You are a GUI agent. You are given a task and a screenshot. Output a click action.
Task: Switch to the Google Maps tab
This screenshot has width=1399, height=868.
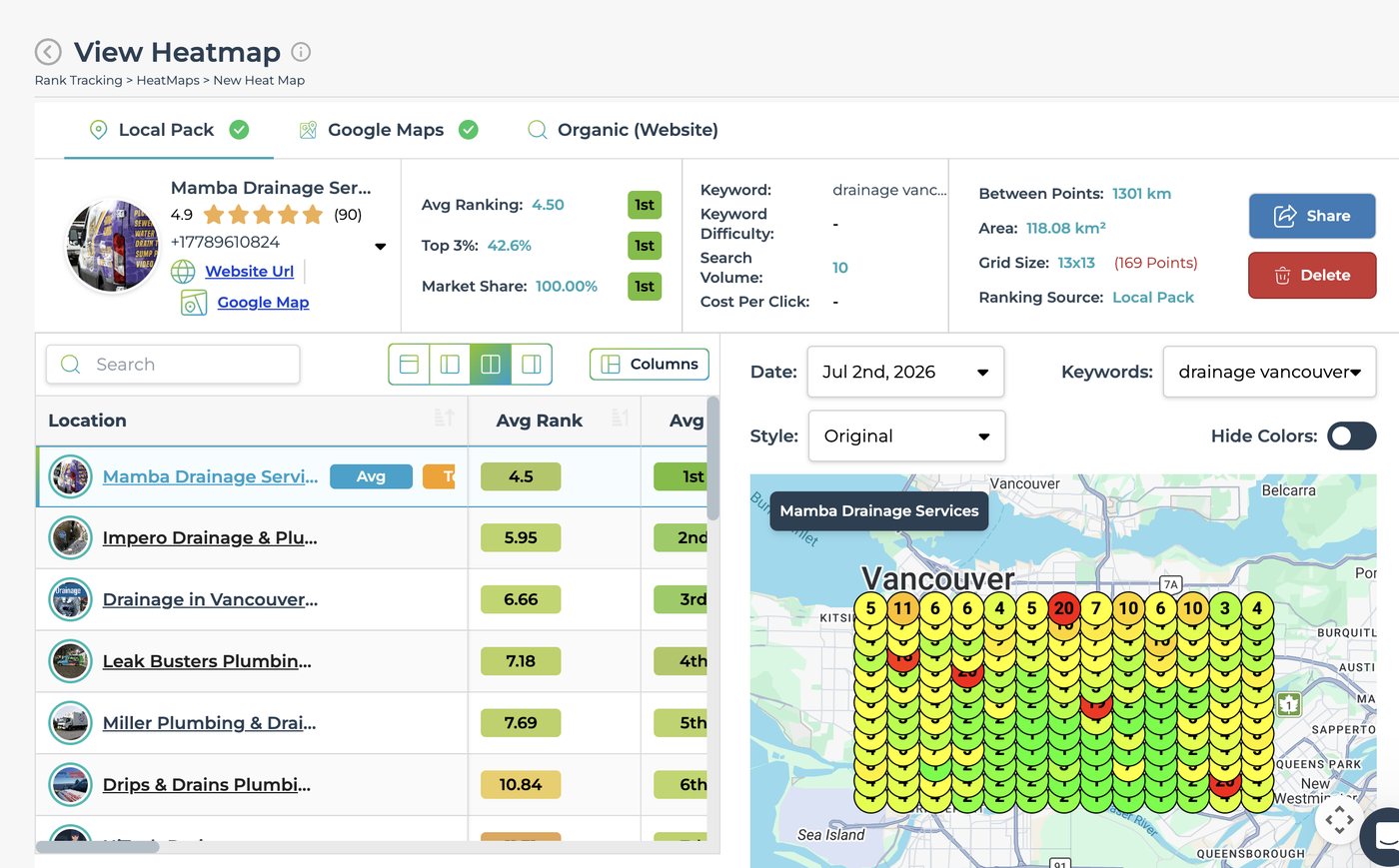388,130
